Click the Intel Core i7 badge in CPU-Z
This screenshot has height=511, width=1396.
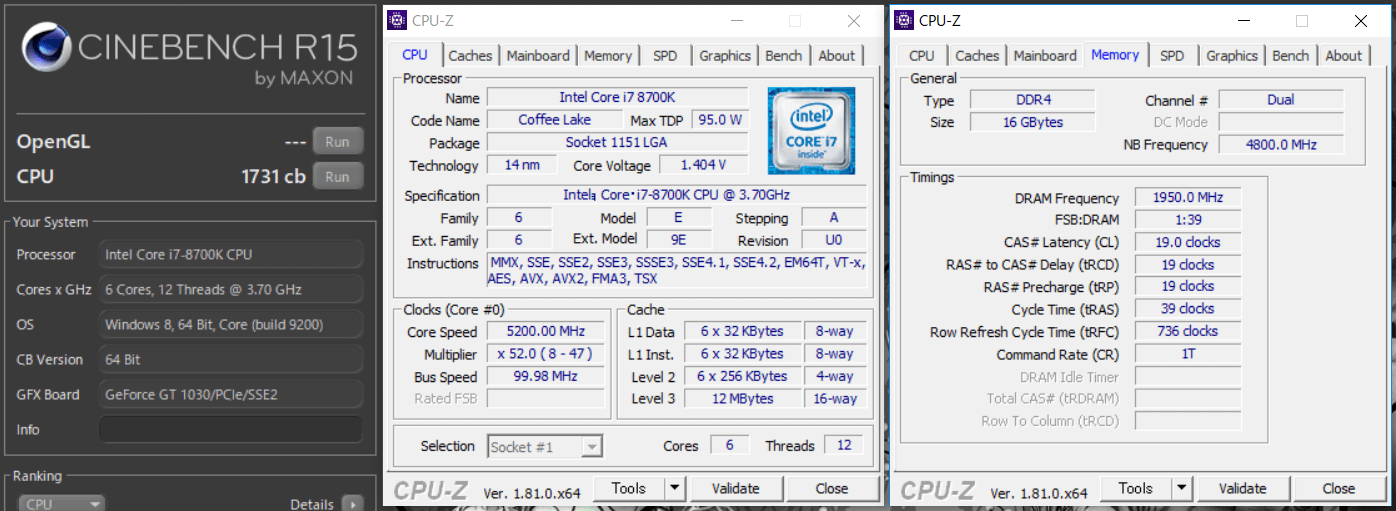(x=811, y=131)
